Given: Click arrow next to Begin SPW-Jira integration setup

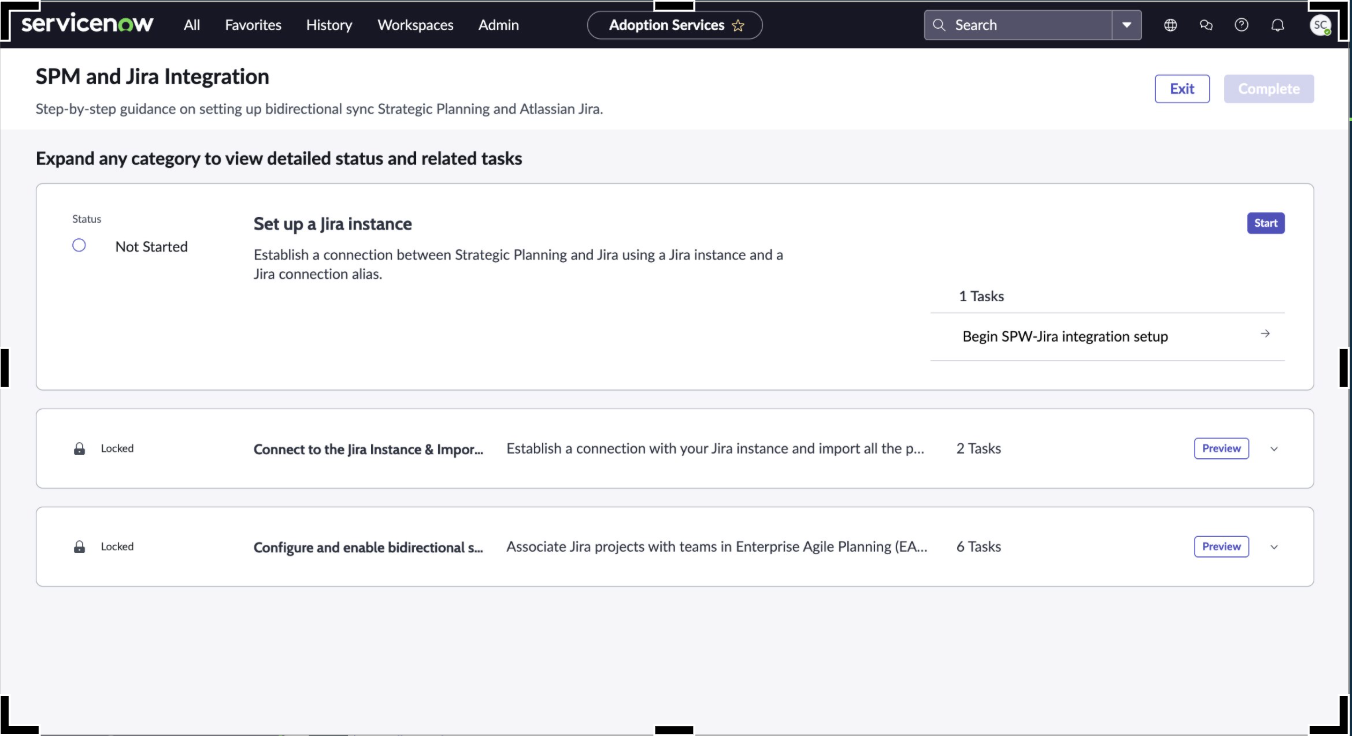Looking at the screenshot, I should coord(1265,334).
